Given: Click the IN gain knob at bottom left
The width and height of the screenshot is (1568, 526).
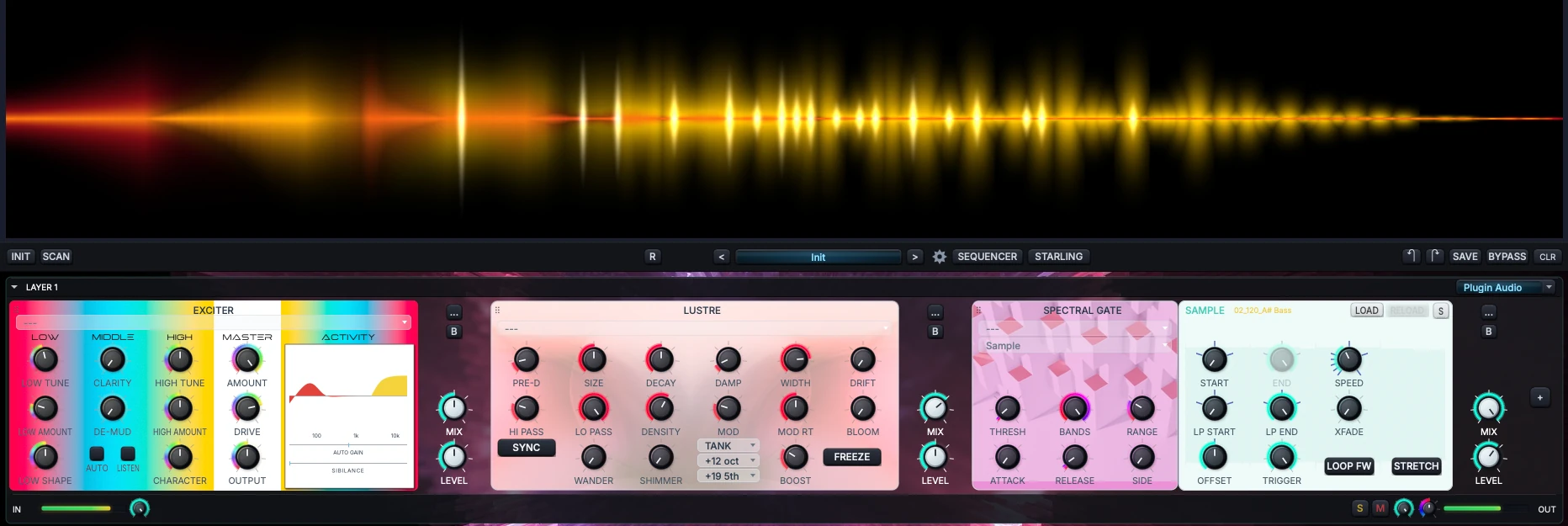Looking at the screenshot, I should point(140,507).
